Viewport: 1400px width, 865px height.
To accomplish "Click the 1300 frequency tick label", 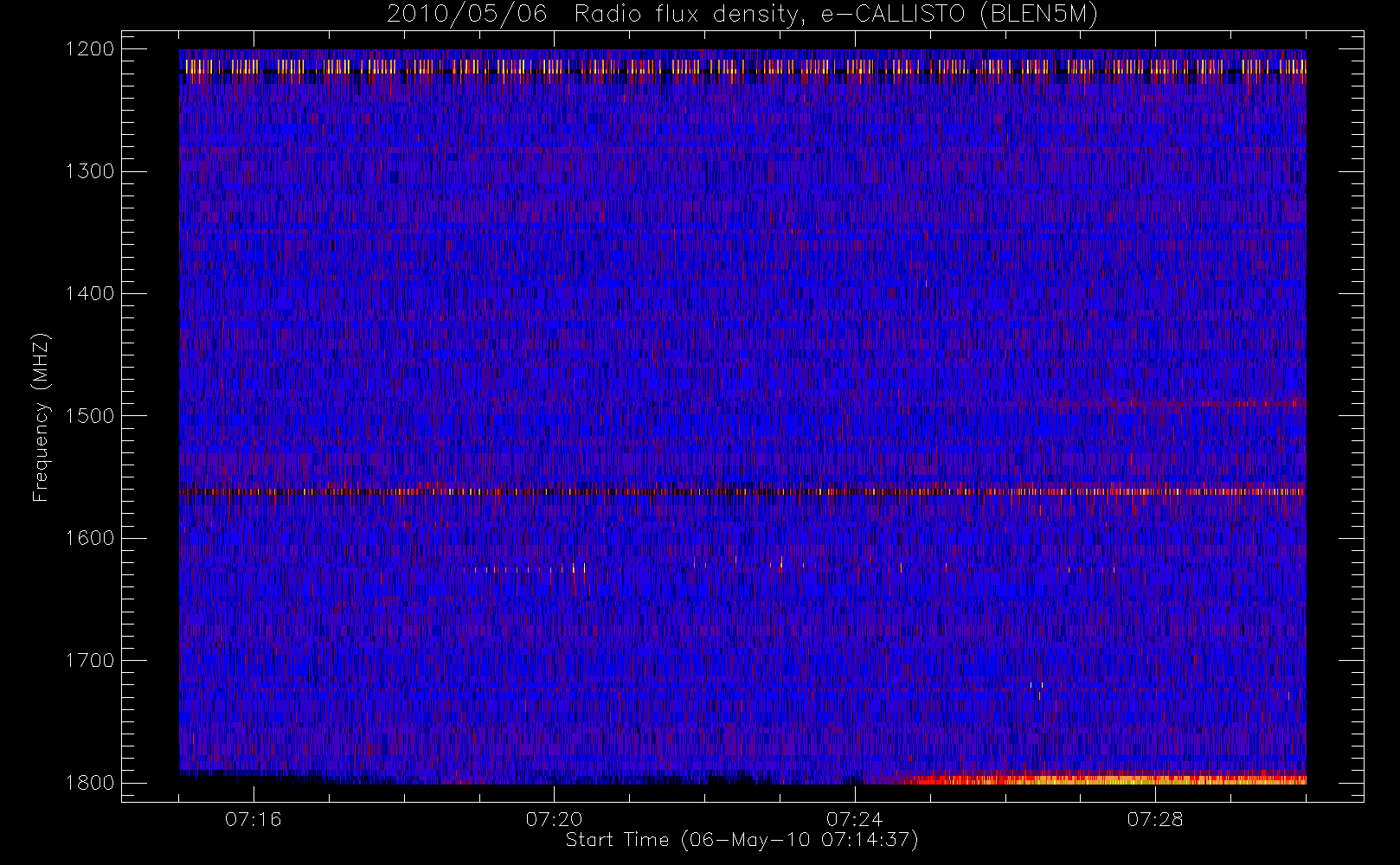I will [90, 171].
